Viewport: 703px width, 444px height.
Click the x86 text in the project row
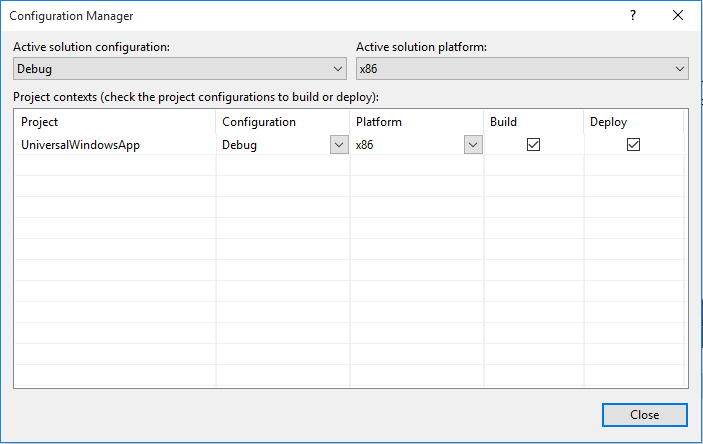coord(366,145)
